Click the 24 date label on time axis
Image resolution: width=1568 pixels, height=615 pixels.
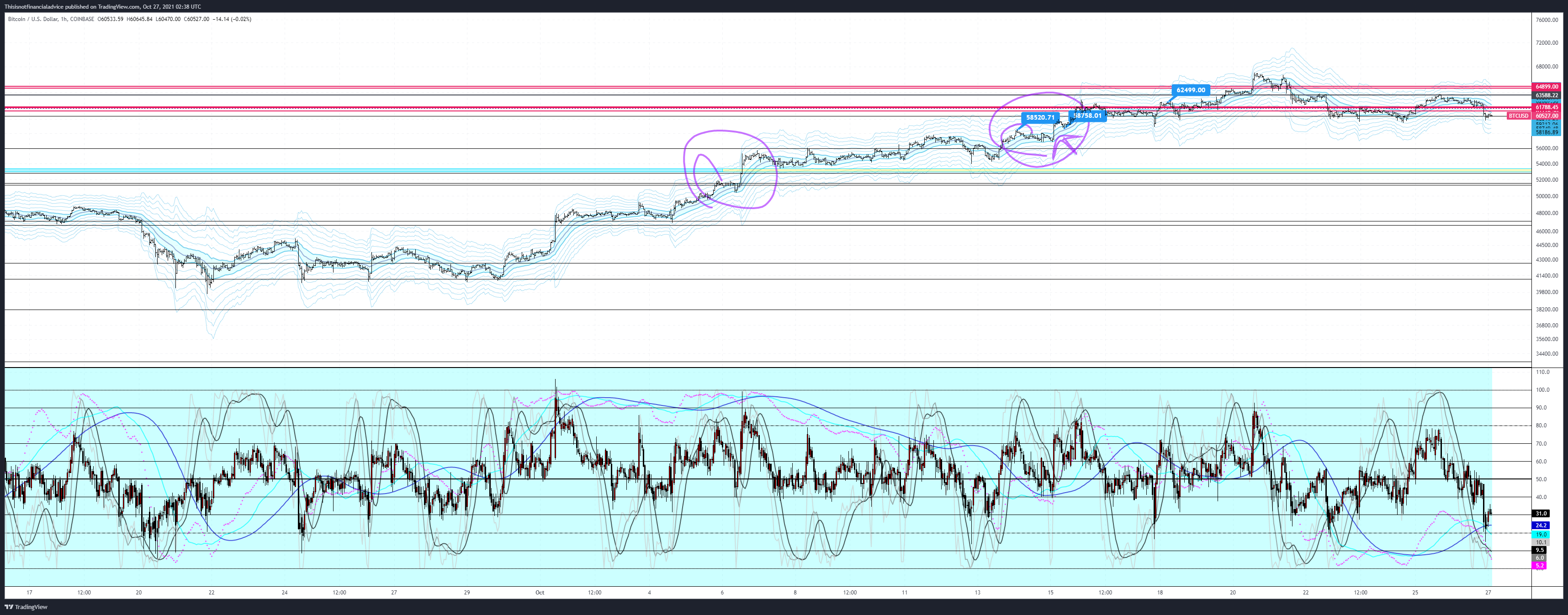(284, 593)
